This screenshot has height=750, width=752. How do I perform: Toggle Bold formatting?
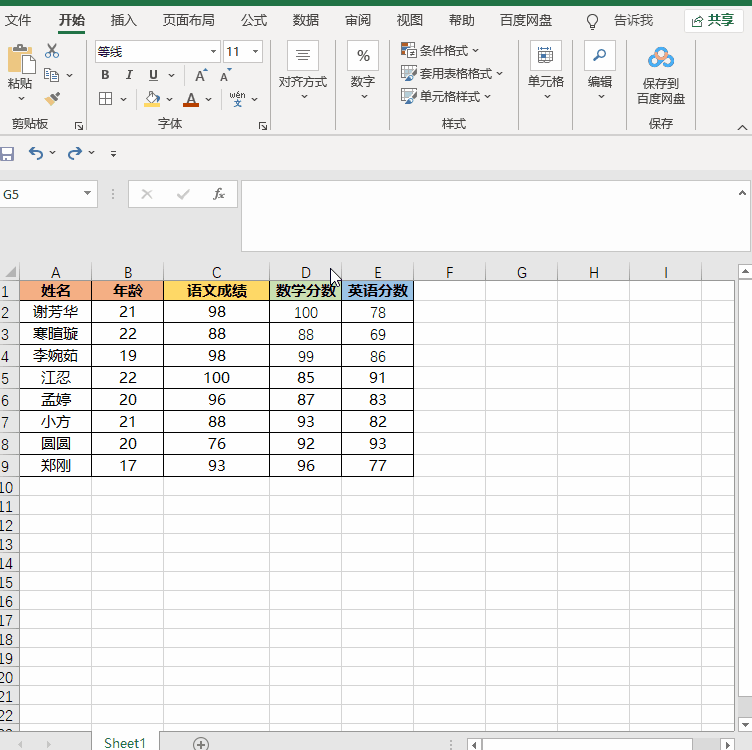[x=105, y=75]
